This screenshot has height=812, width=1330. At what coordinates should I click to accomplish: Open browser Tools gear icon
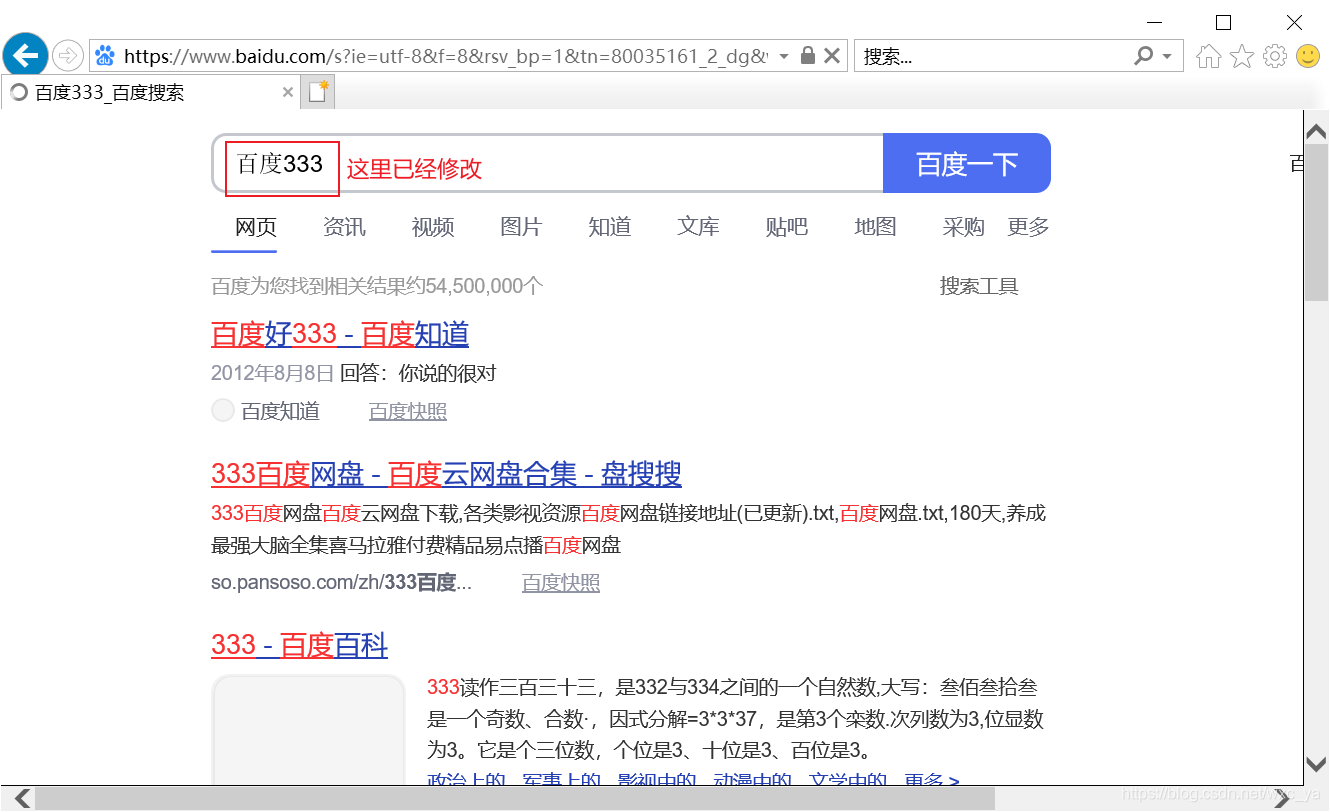(x=1275, y=56)
